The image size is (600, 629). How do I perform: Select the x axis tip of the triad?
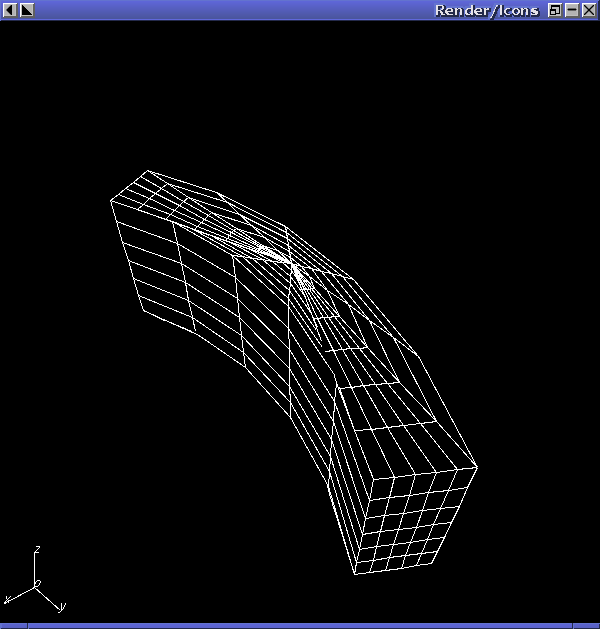point(6,601)
